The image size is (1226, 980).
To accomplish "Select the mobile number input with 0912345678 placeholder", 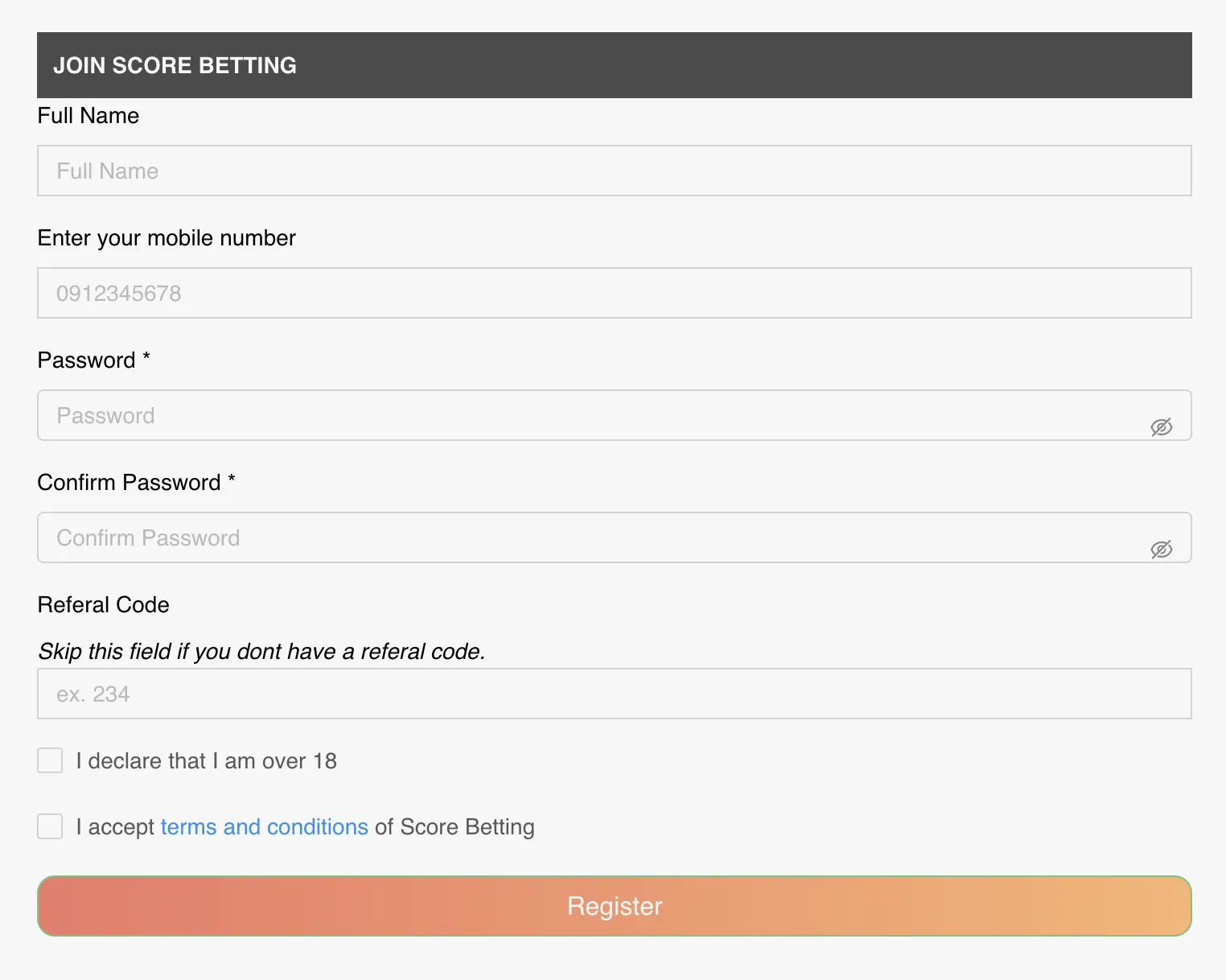I will coord(615,293).
